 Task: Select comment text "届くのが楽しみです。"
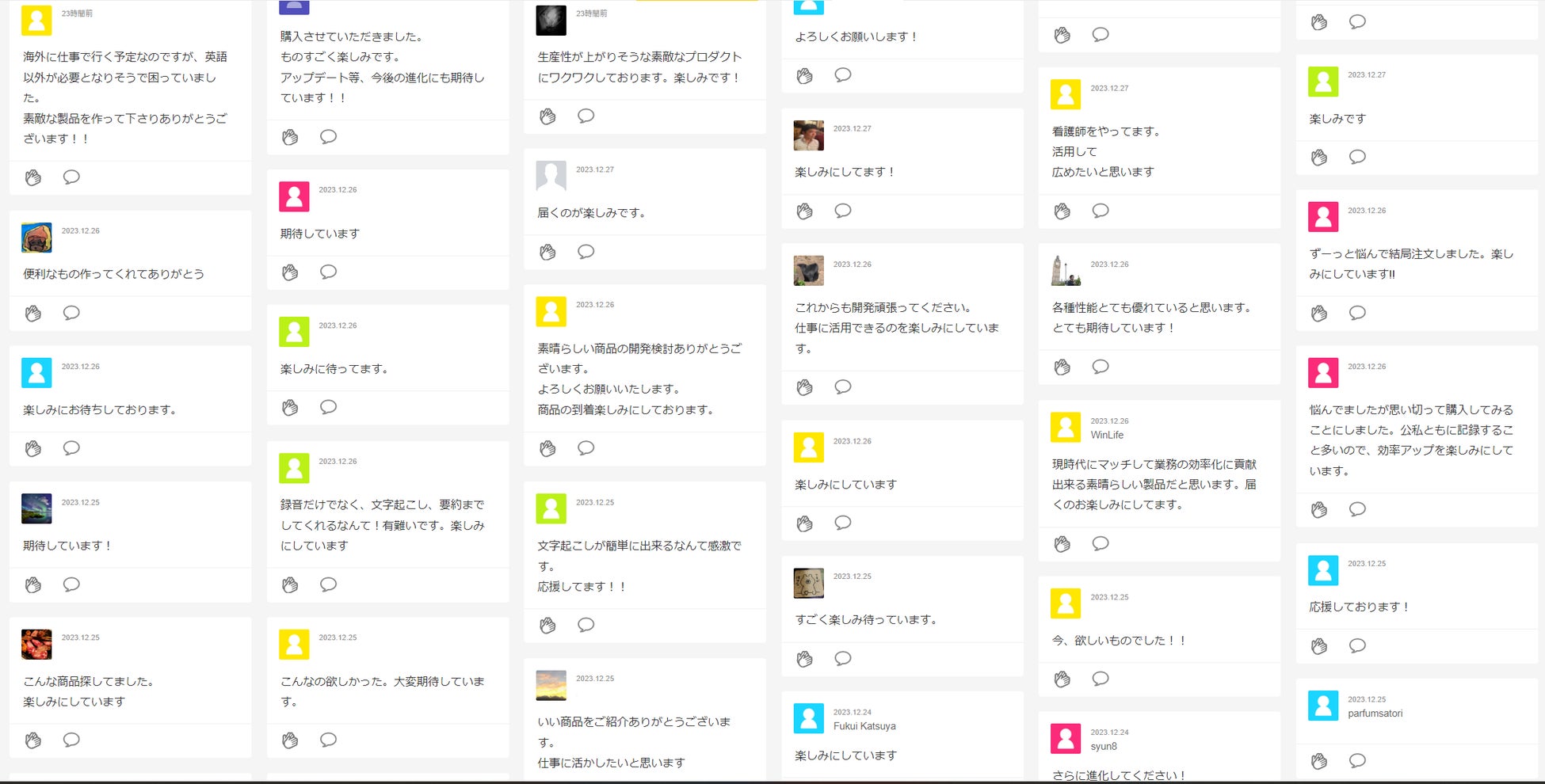(x=591, y=213)
